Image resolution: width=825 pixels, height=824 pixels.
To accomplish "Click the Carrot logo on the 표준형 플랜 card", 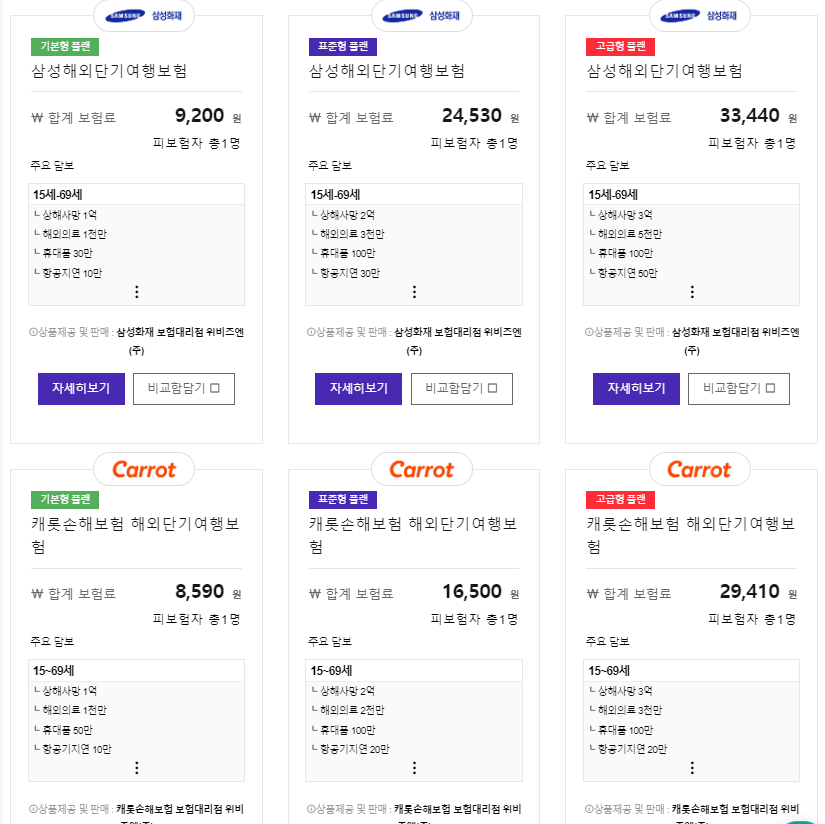I will [421, 469].
